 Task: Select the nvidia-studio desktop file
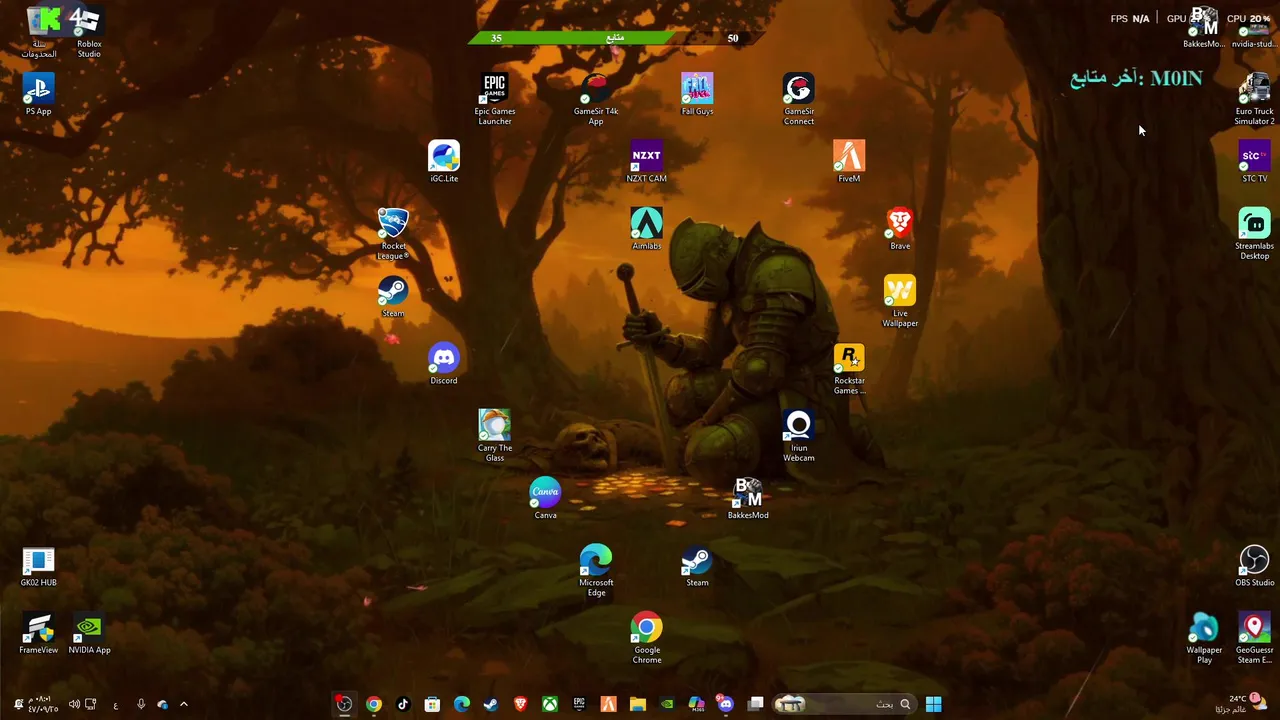(1254, 32)
